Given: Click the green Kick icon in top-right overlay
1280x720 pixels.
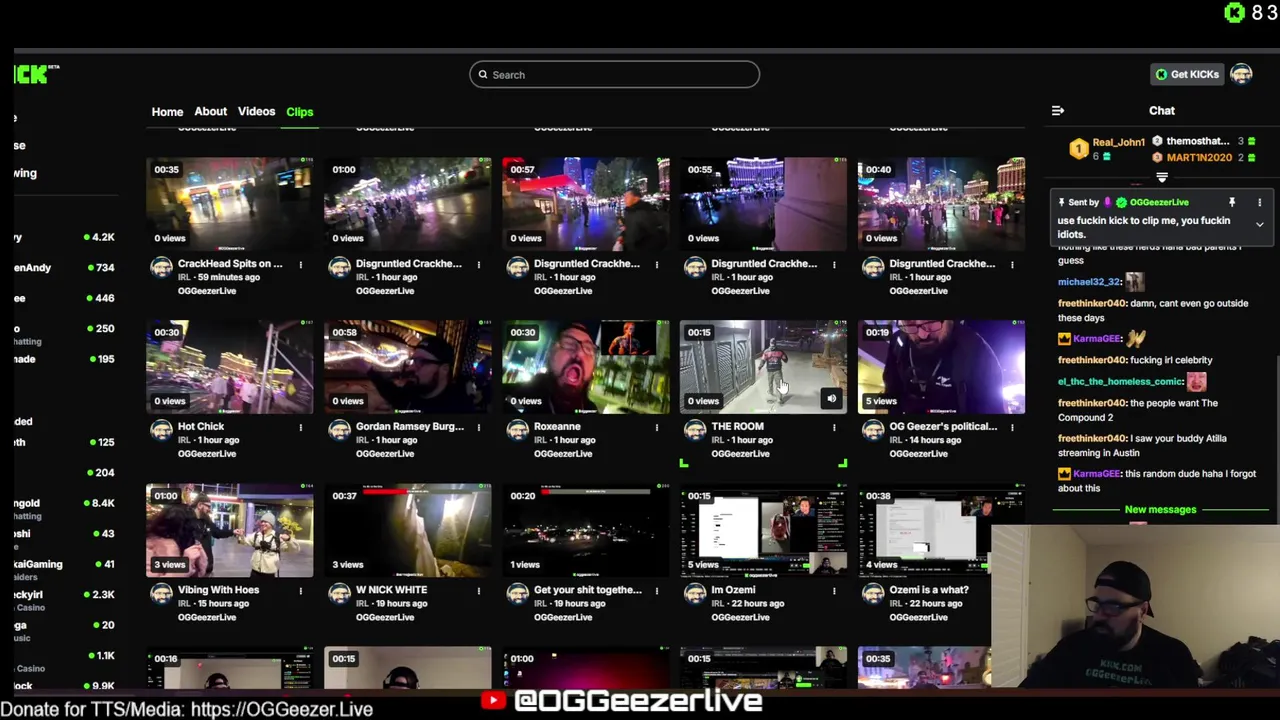Looking at the screenshot, I should click(1234, 12).
